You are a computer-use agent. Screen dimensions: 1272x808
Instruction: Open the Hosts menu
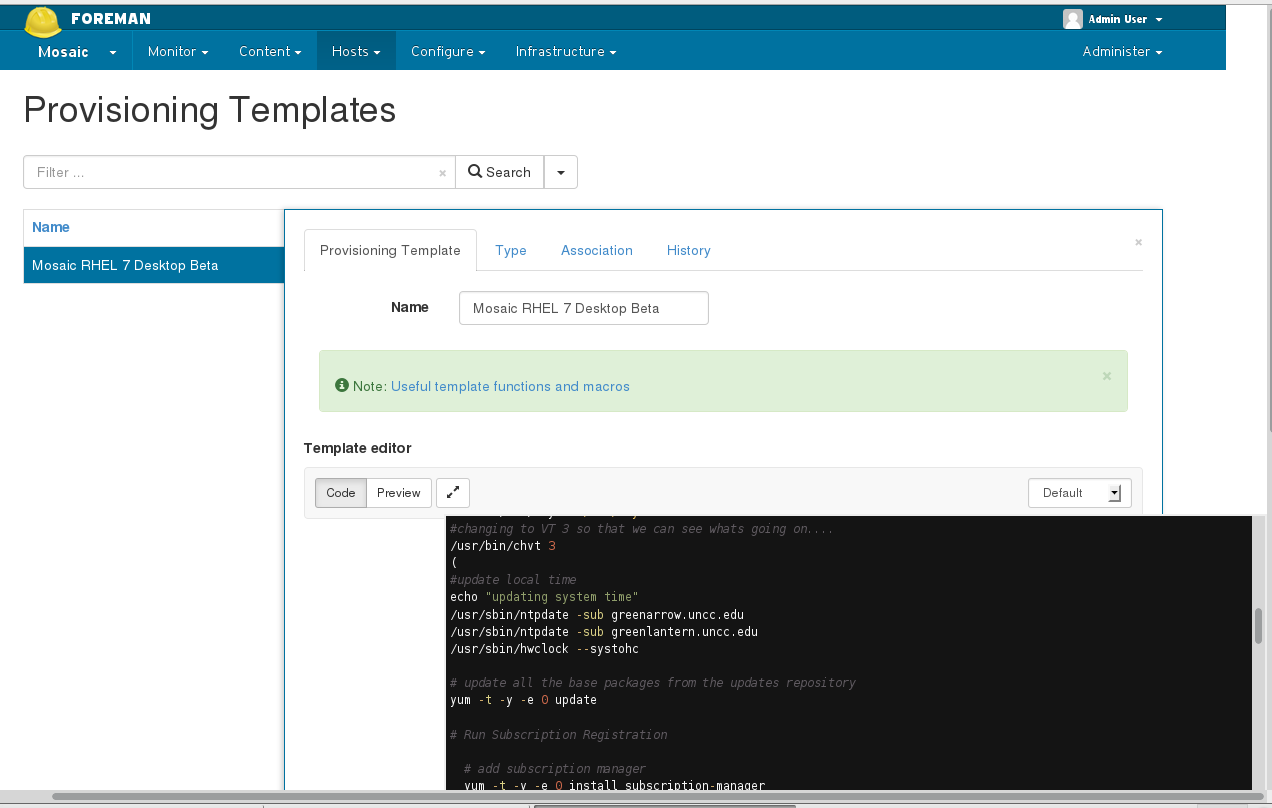click(357, 51)
